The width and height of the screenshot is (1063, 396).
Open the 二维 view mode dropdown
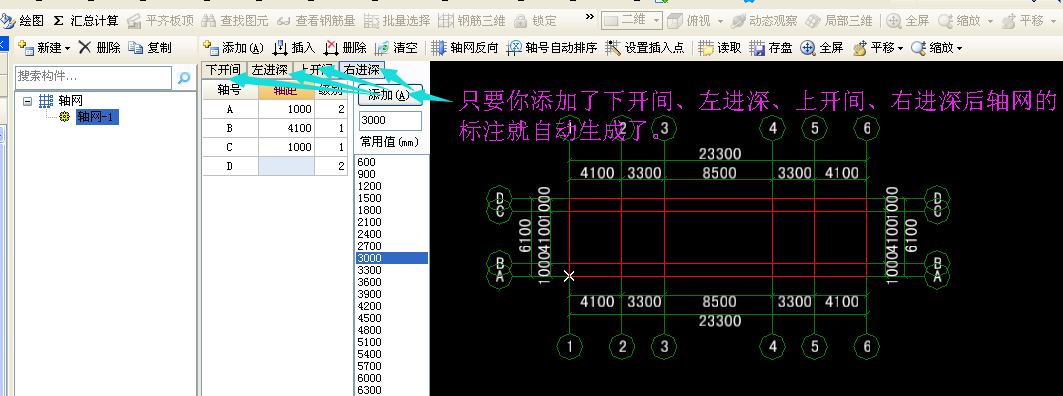pos(632,20)
